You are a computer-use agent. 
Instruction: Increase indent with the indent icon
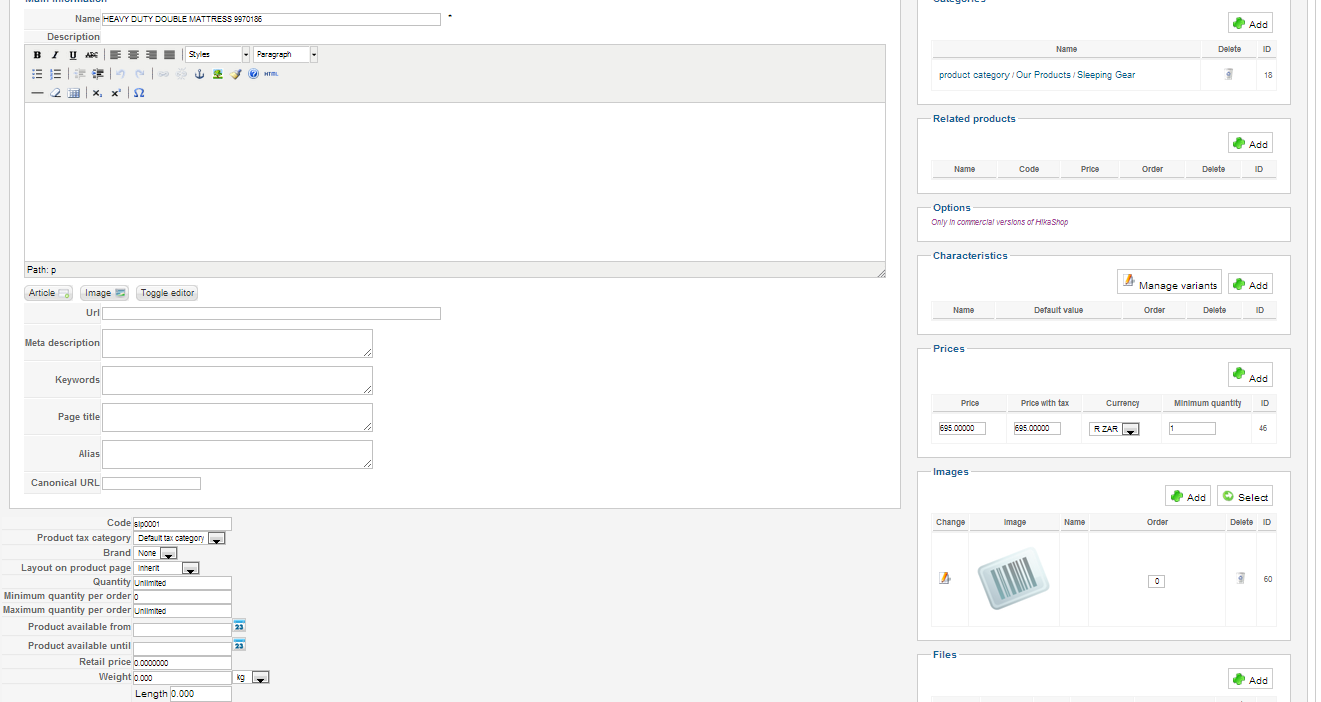click(x=97, y=74)
